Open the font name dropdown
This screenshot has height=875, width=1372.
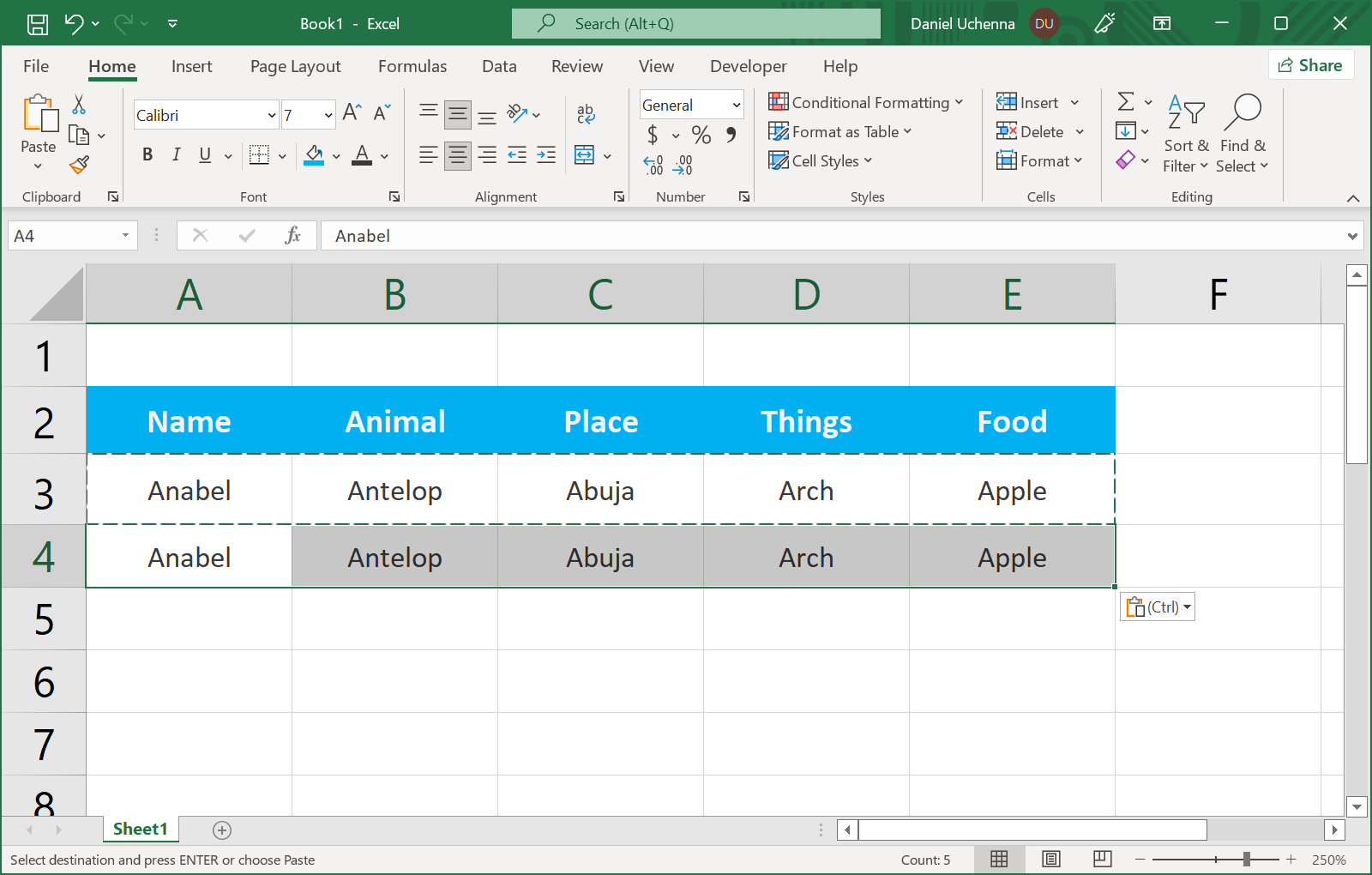tap(272, 115)
